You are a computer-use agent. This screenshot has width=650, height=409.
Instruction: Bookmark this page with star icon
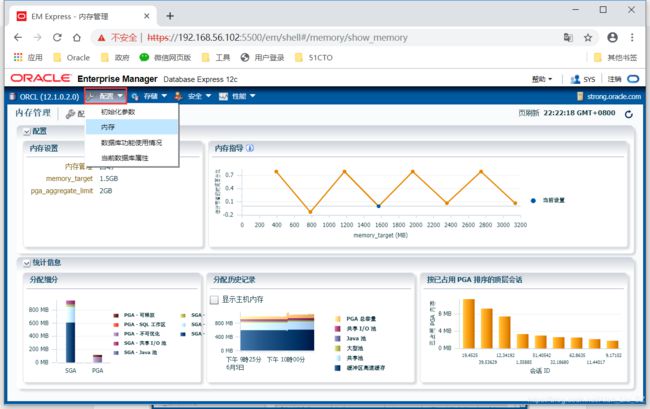coord(588,38)
